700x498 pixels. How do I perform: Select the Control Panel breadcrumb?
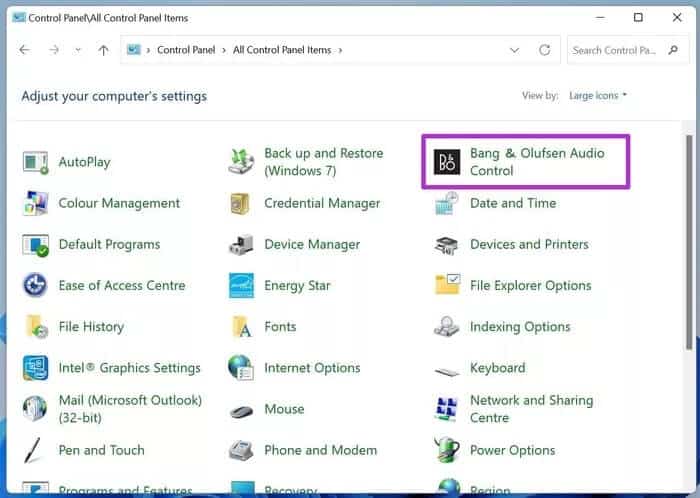point(186,50)
